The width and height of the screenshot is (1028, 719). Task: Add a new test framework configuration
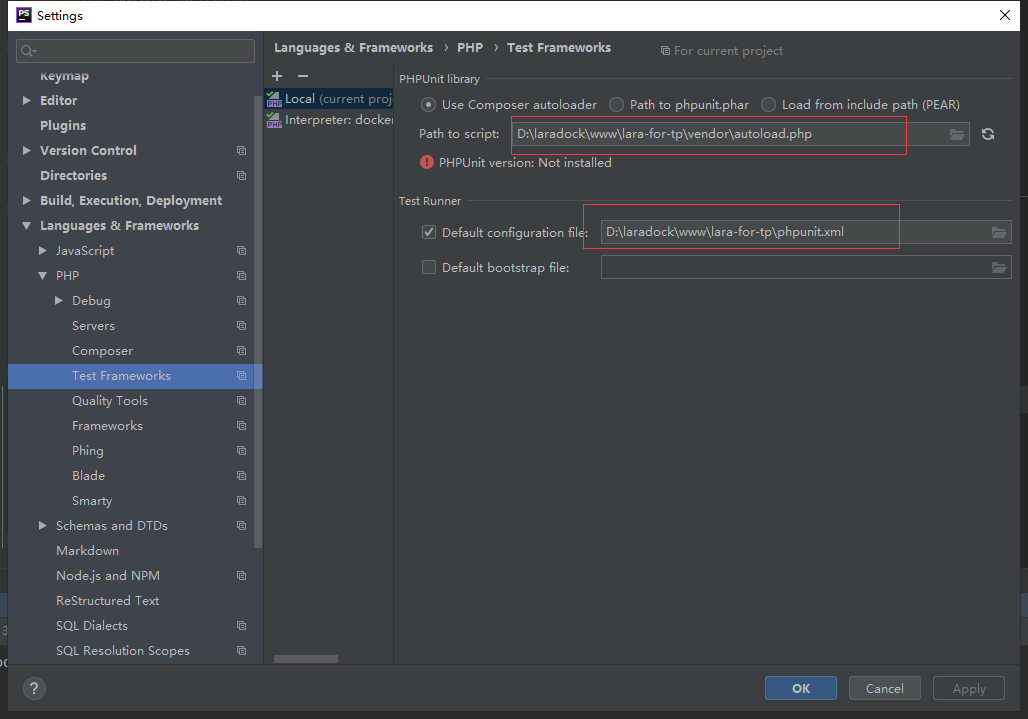(277, 76)
